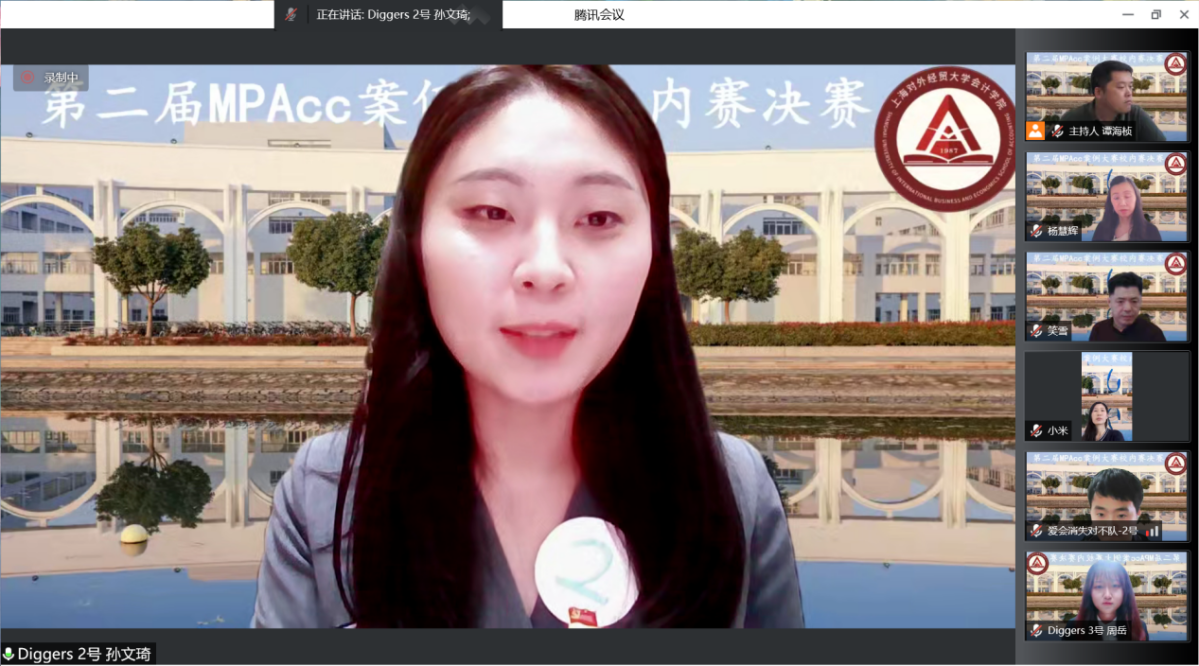
Task: Restore the 腾讯会议 window size
Action: tap(1156, 14)
